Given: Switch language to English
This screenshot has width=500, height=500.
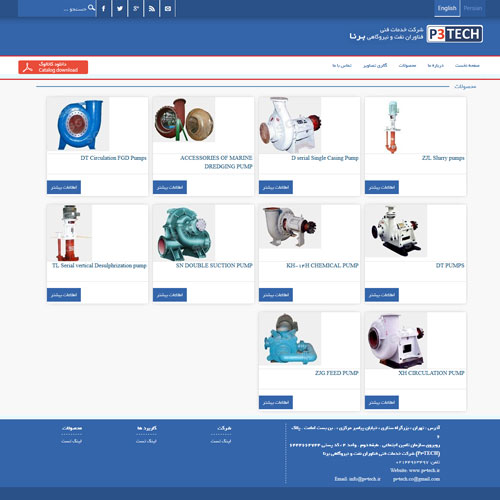Looking at the screenshot, I should (447, 8).
